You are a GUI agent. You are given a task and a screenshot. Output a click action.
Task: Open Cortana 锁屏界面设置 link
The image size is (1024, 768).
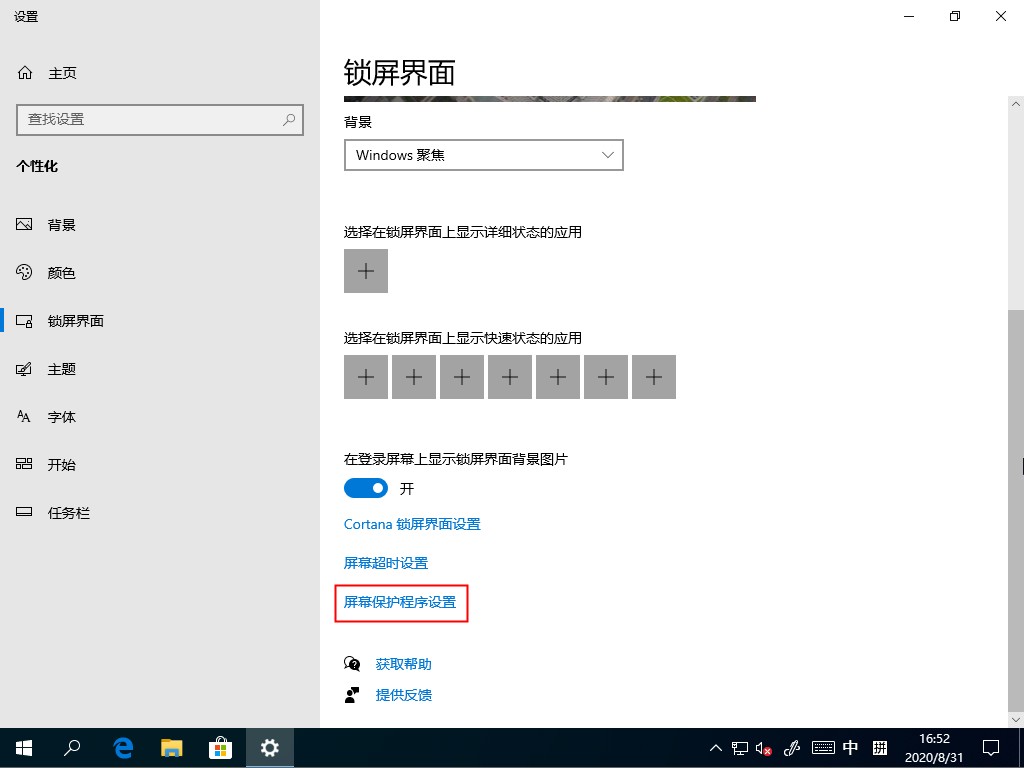click(412, 524)
